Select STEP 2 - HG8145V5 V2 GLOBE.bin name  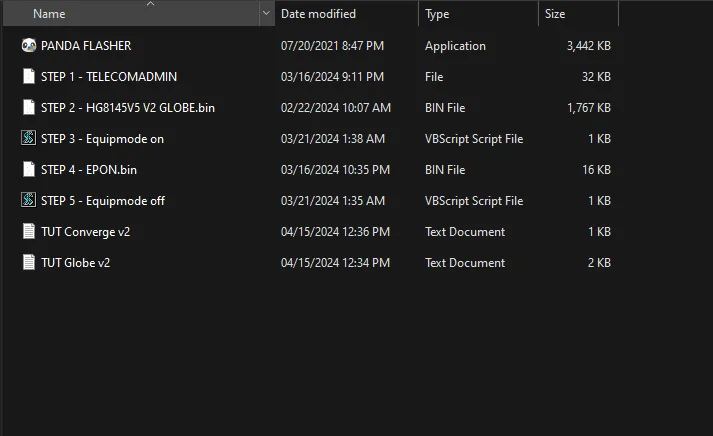click(x=128, y=108)
